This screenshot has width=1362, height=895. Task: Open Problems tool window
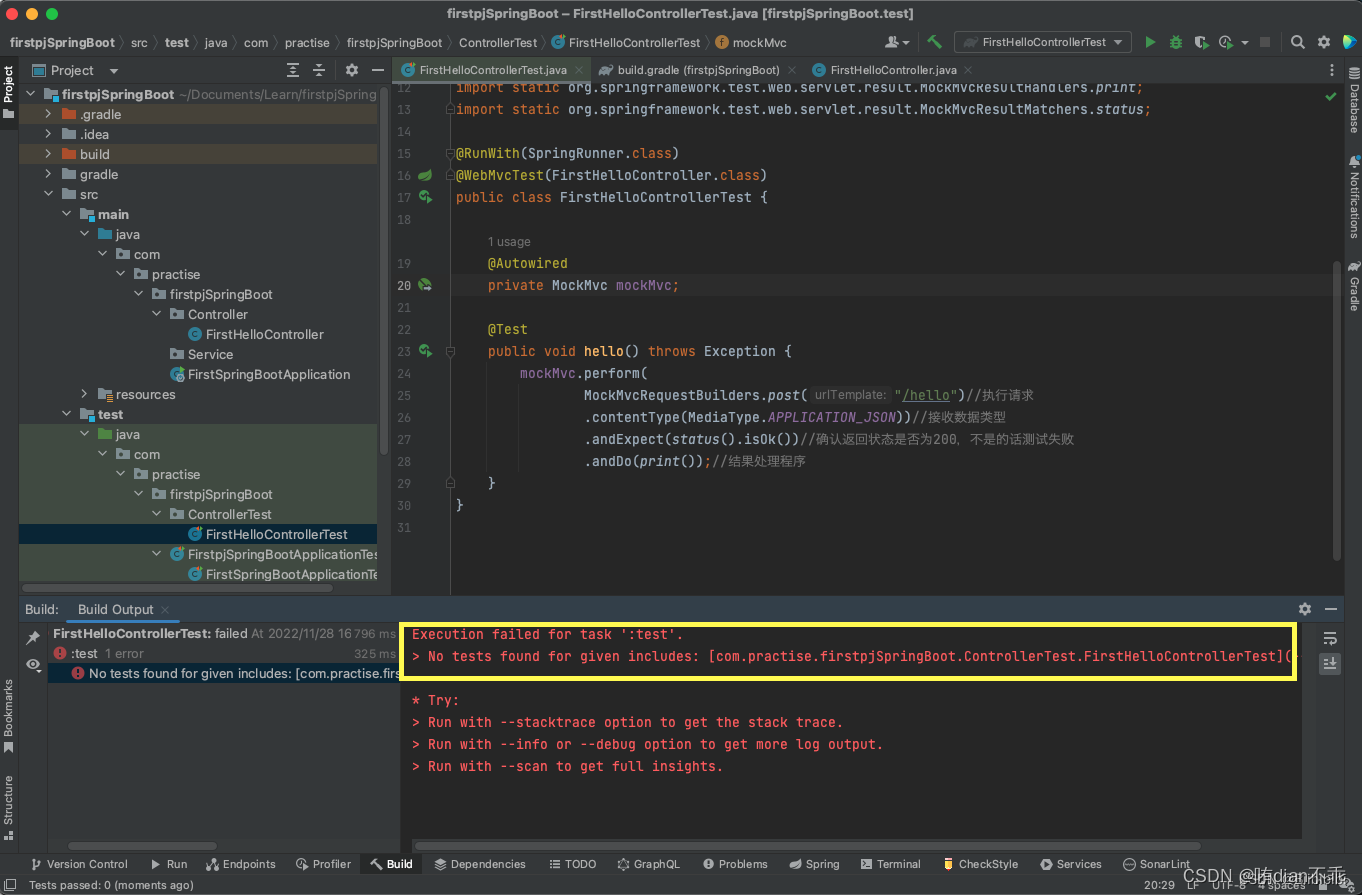point(735,864)
